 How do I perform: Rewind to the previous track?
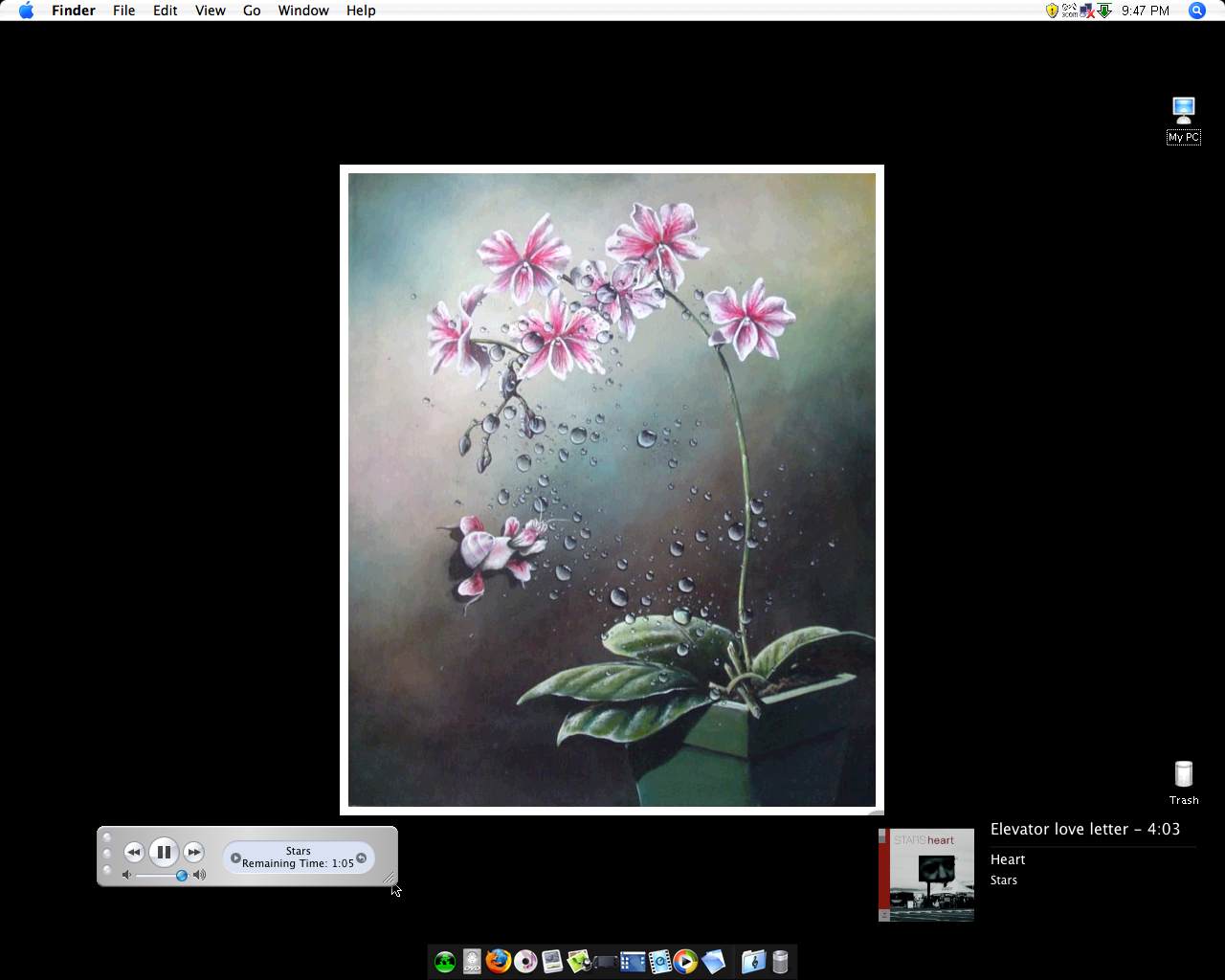[134, 852]
